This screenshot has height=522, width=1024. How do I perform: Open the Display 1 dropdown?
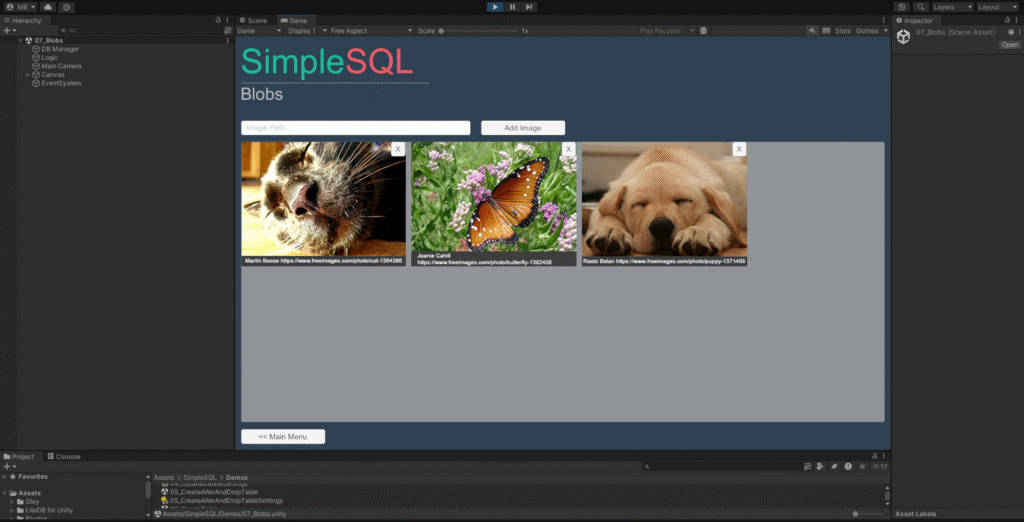[x=307, y=31]
